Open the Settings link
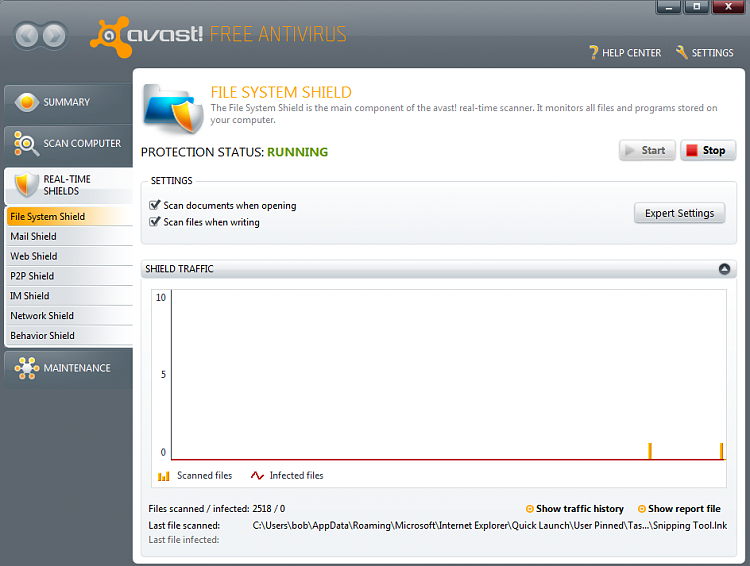Viewport: 750px width, 566px height. coord(704,53)
